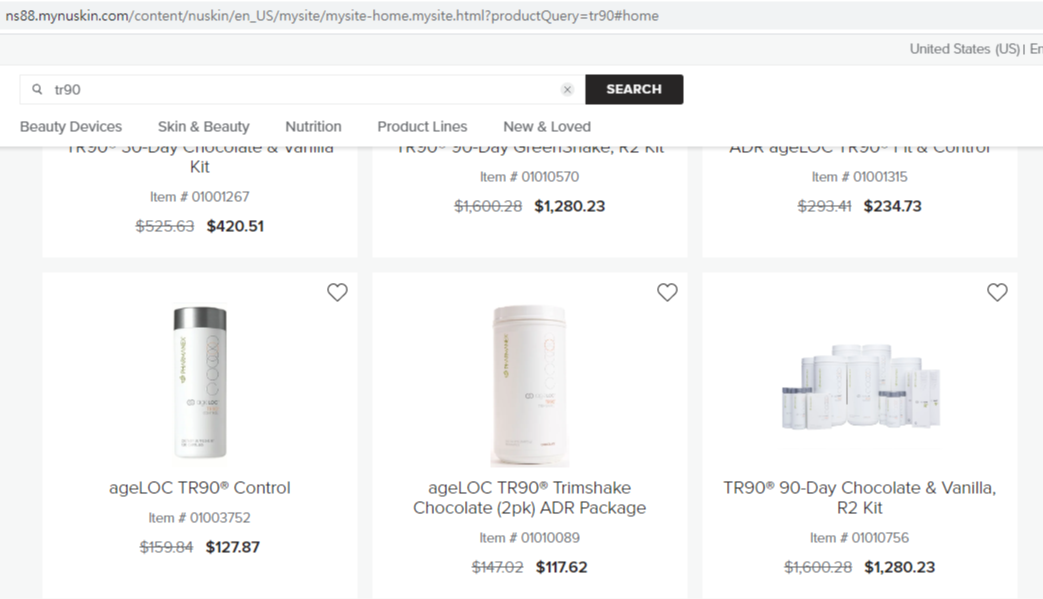The width and height of the screenshot is (1043, 599).
Task: Open 90-Day Chocolate & Vanilla kit image
Action: point(861,389)
